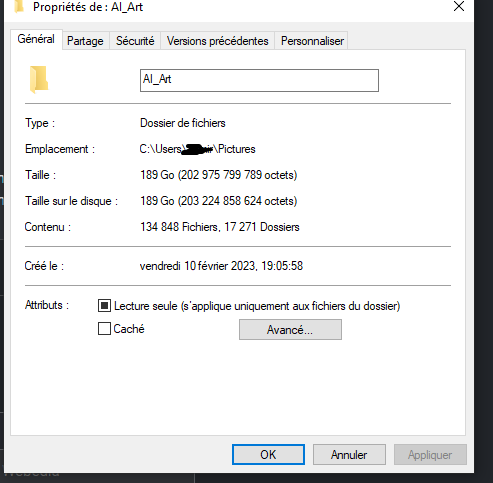The image size is (493, 483).
Task: Click the large folder icon beside the name field
Action: coord(39,79)
